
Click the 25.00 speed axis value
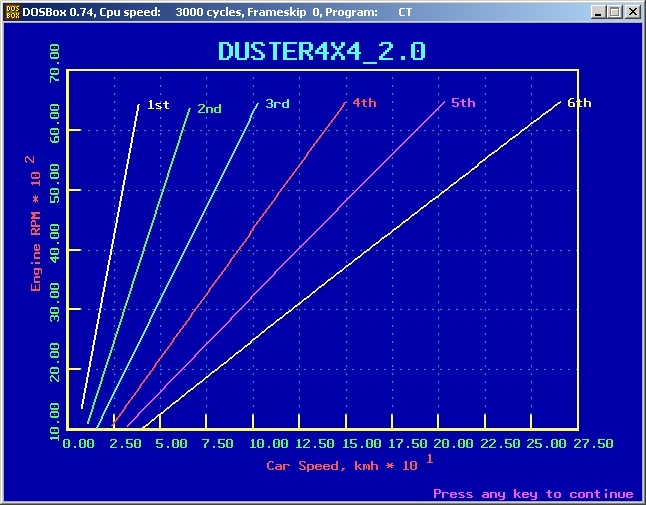(546, 444)
